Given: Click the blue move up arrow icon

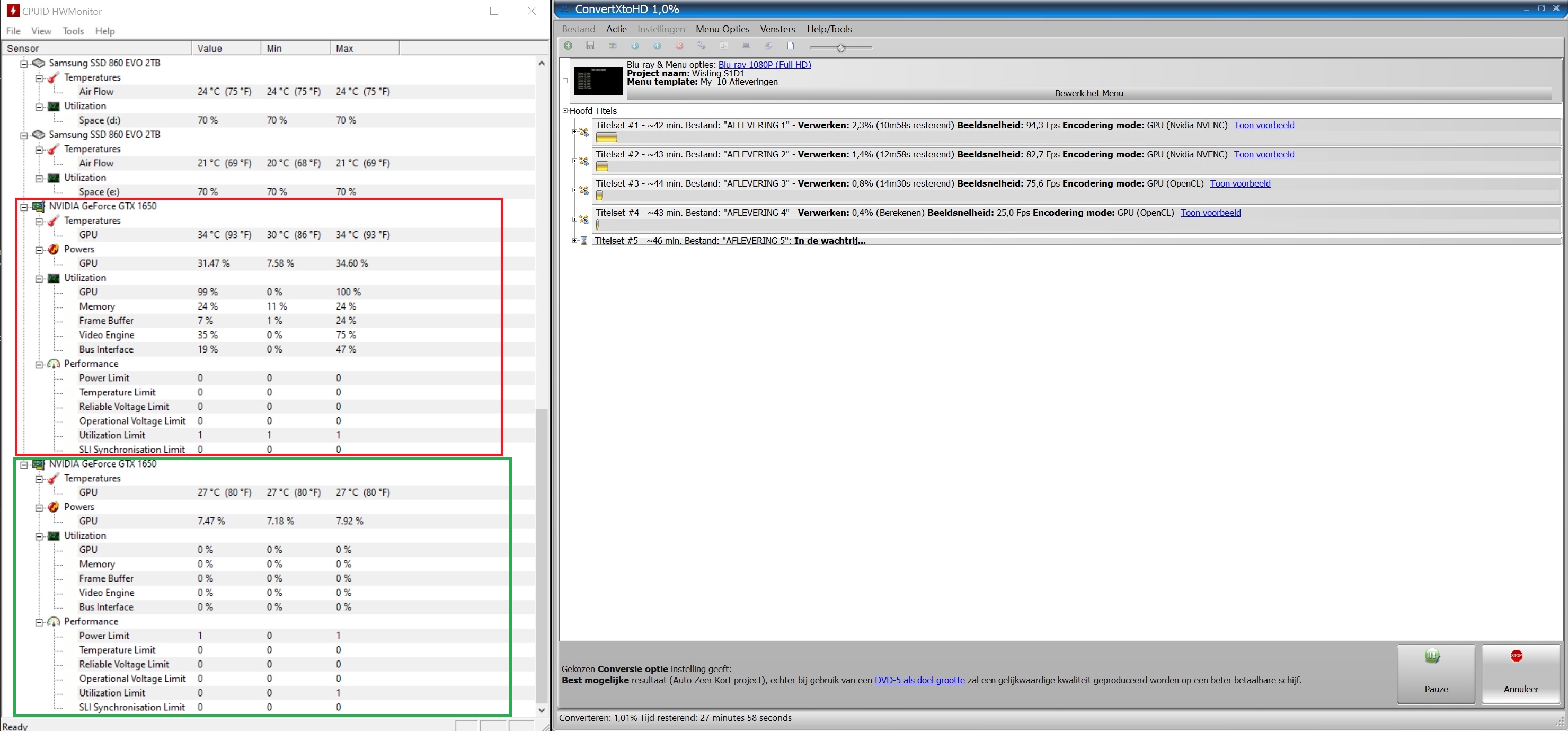Looking at the screenshot, I should coord(658,46).
